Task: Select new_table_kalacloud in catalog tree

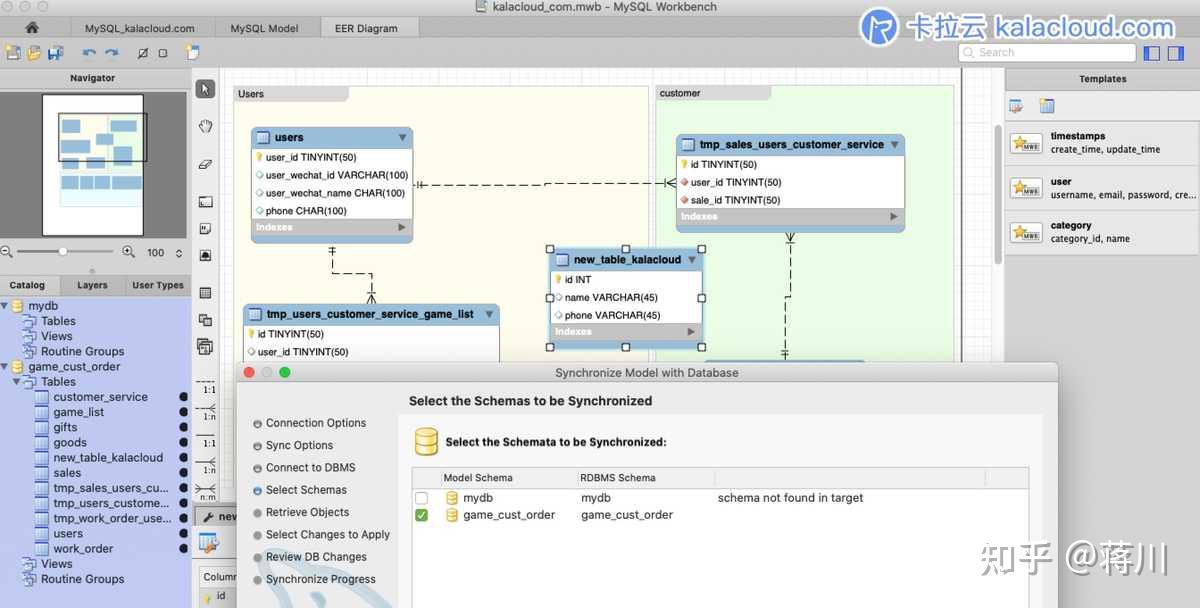Action: 108,458
